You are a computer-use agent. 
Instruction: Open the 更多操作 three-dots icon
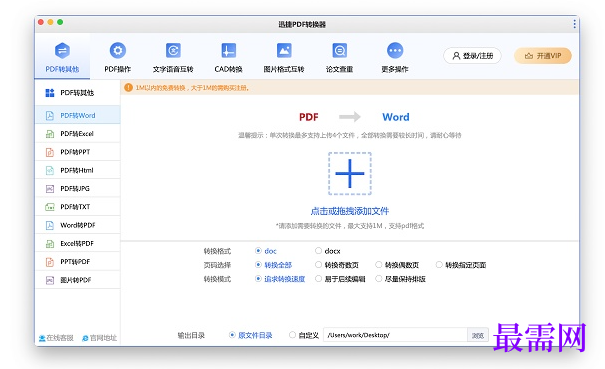click(x=395, y=51)
